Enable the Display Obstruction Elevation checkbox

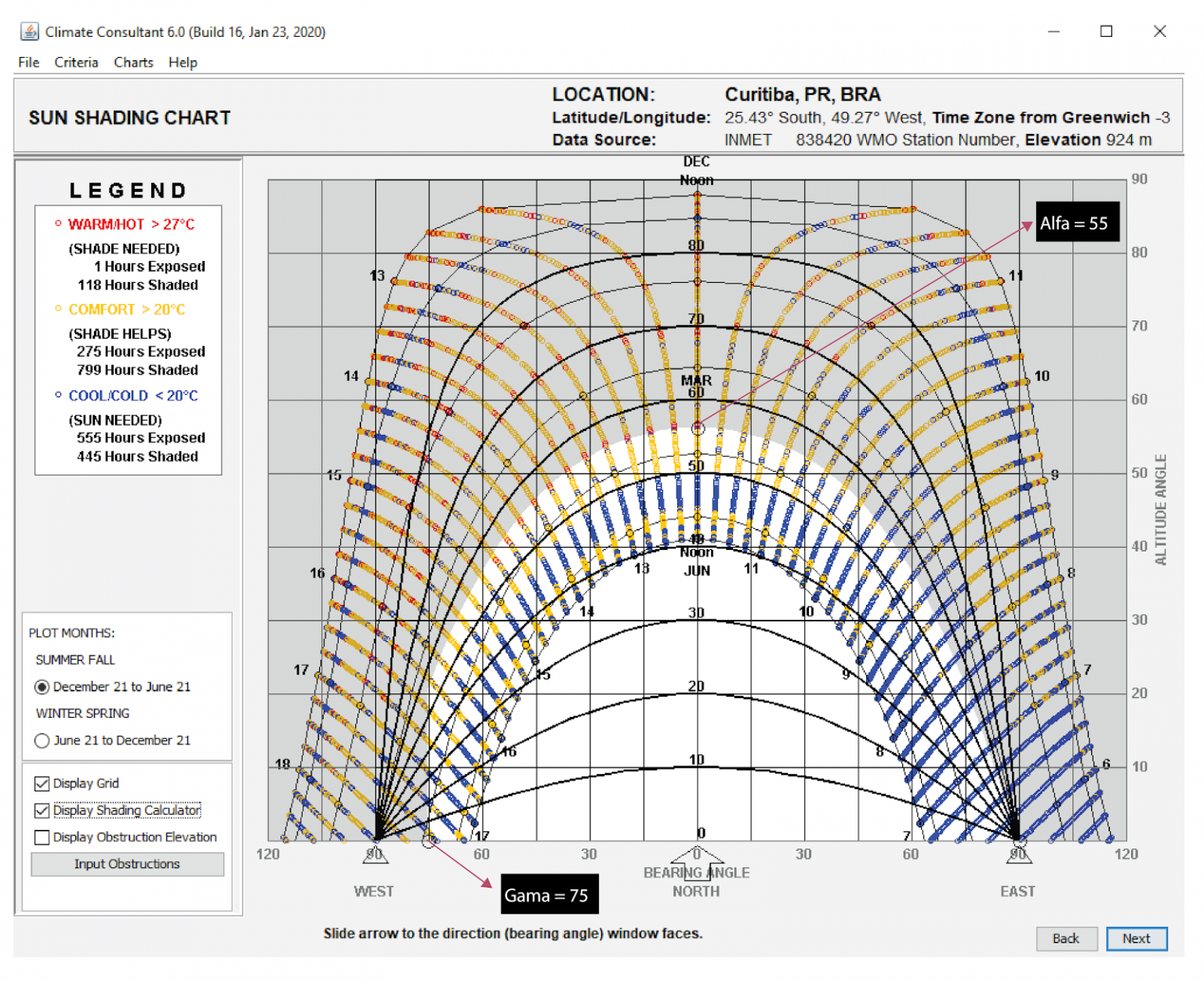pyautogui.click(x=42, y=838)
